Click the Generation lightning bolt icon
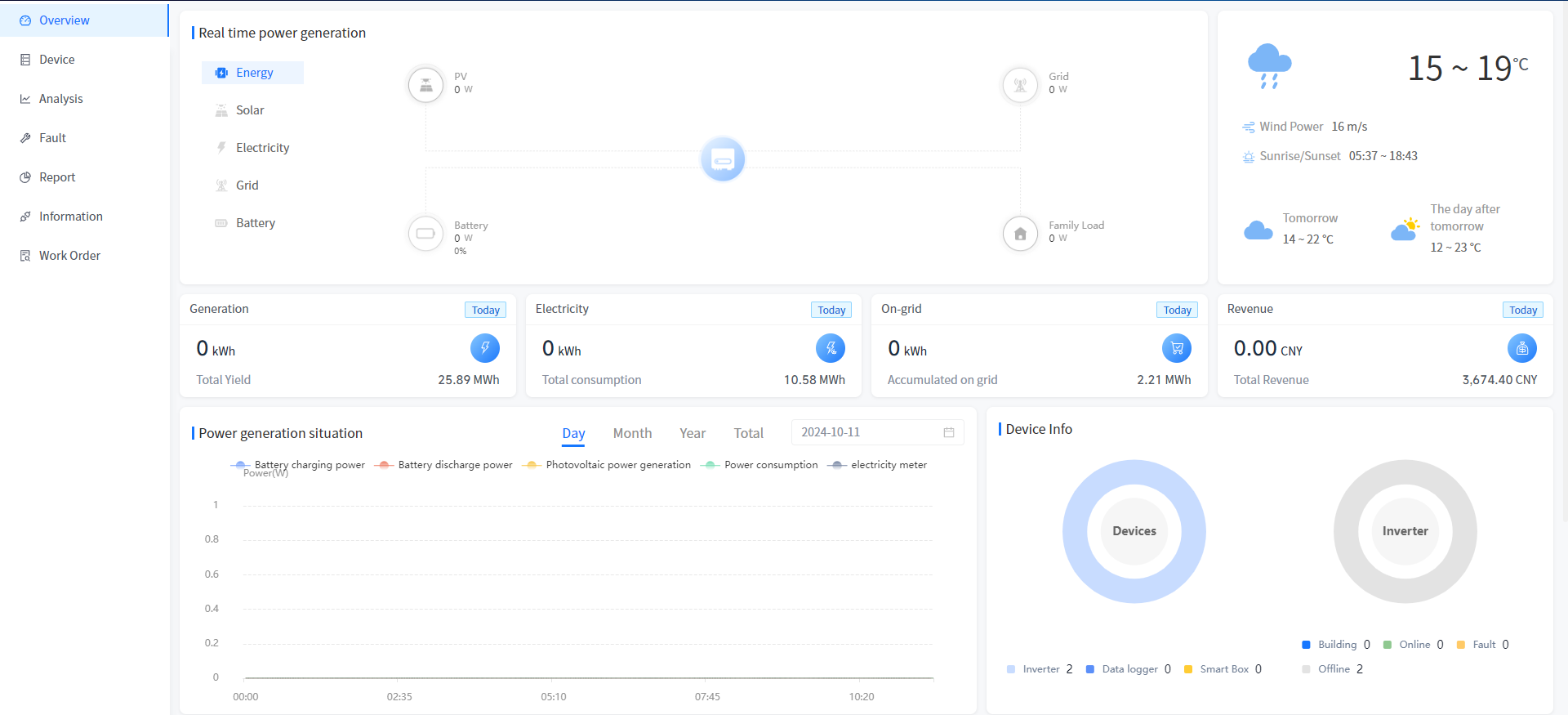The height and width of the screenshot is (715, 1568). 484,348
